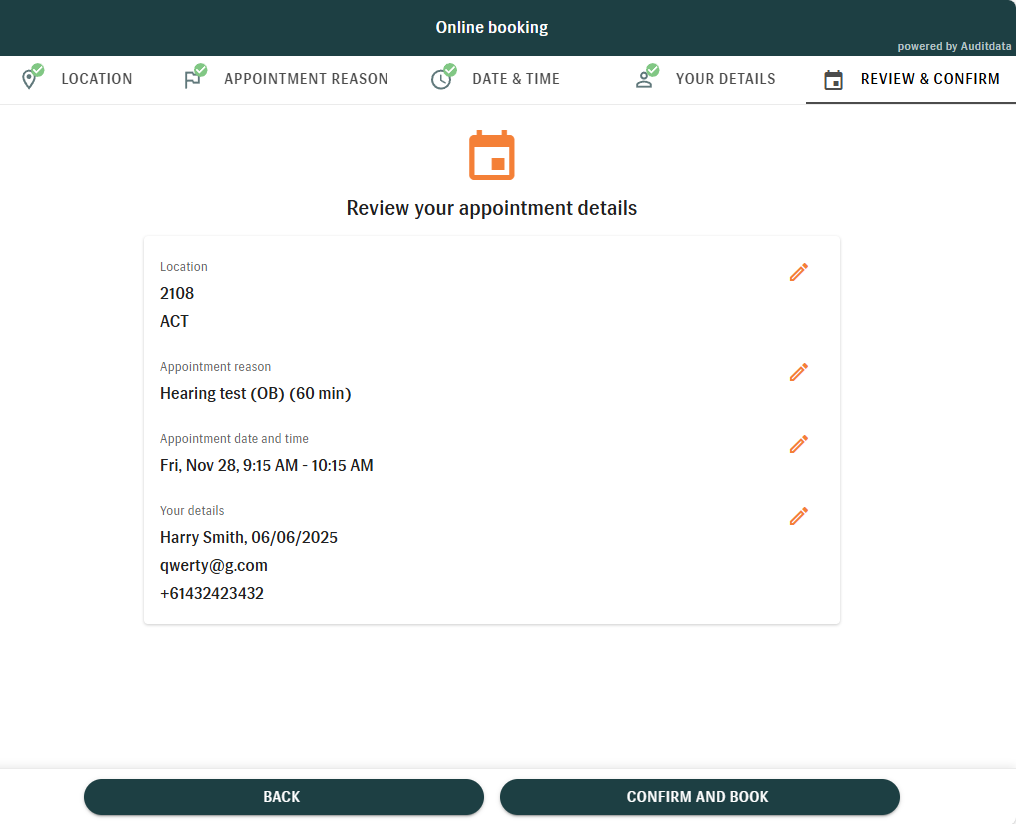Click the large orange calendar icon
Screen dimensions: 1016x824
coord(491,155)
